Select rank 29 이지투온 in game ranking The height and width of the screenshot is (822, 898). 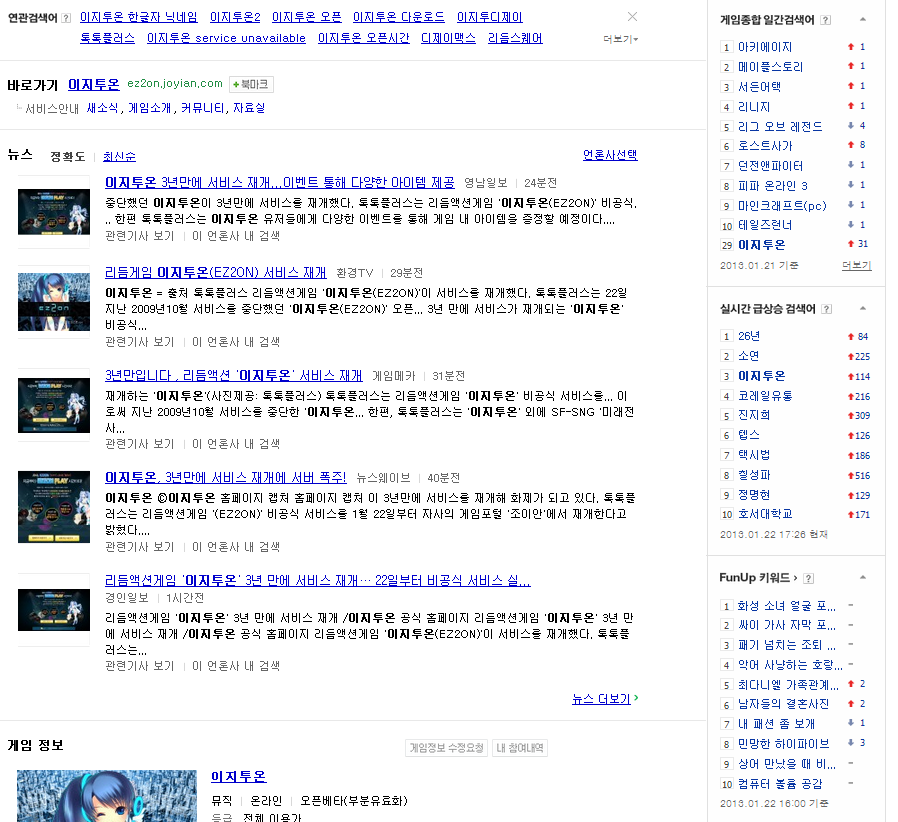point(761,245)
